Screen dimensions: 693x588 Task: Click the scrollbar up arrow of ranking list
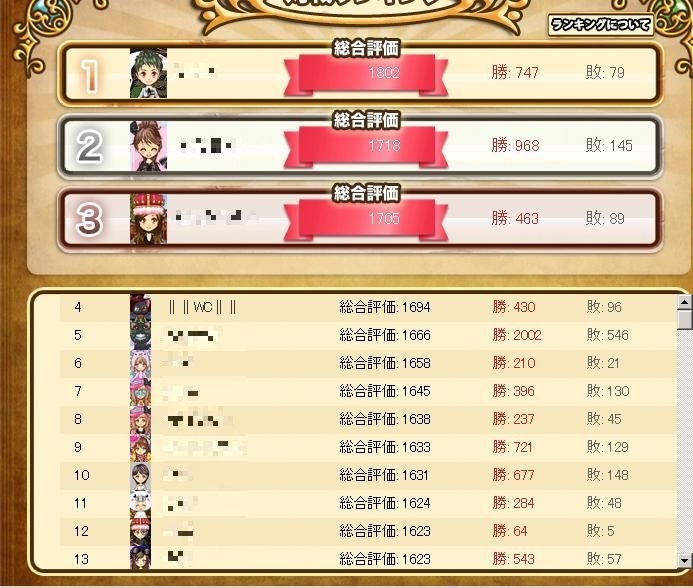pos(684,302)
